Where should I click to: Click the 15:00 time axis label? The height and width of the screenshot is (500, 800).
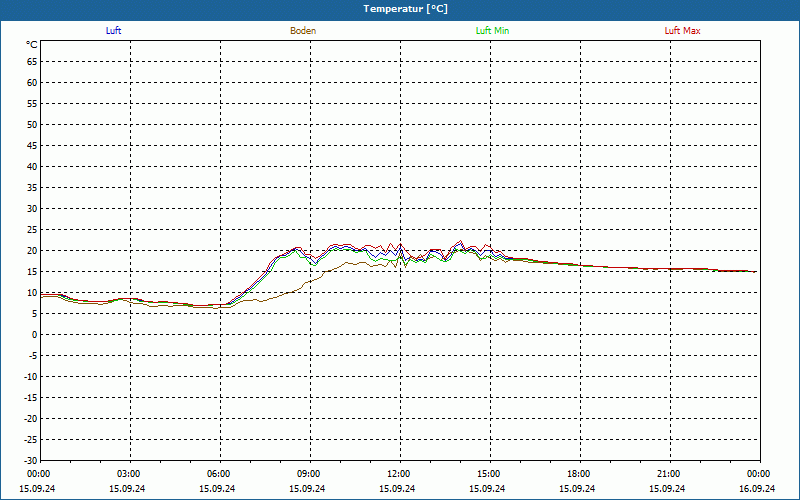[x=488, y=474]
